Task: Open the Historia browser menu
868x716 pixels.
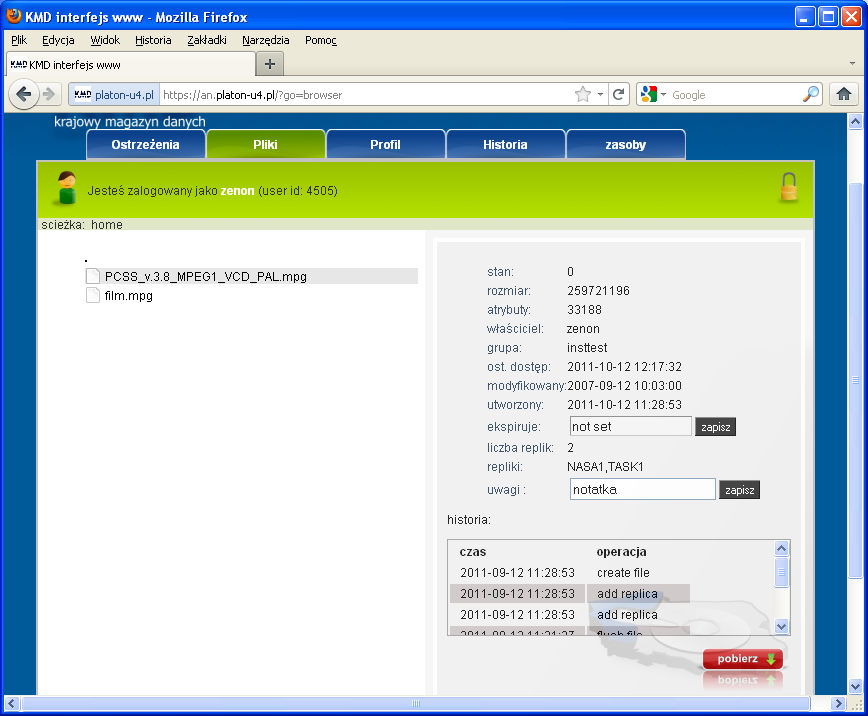Action: pyautogui.click(x=153, y=40)
